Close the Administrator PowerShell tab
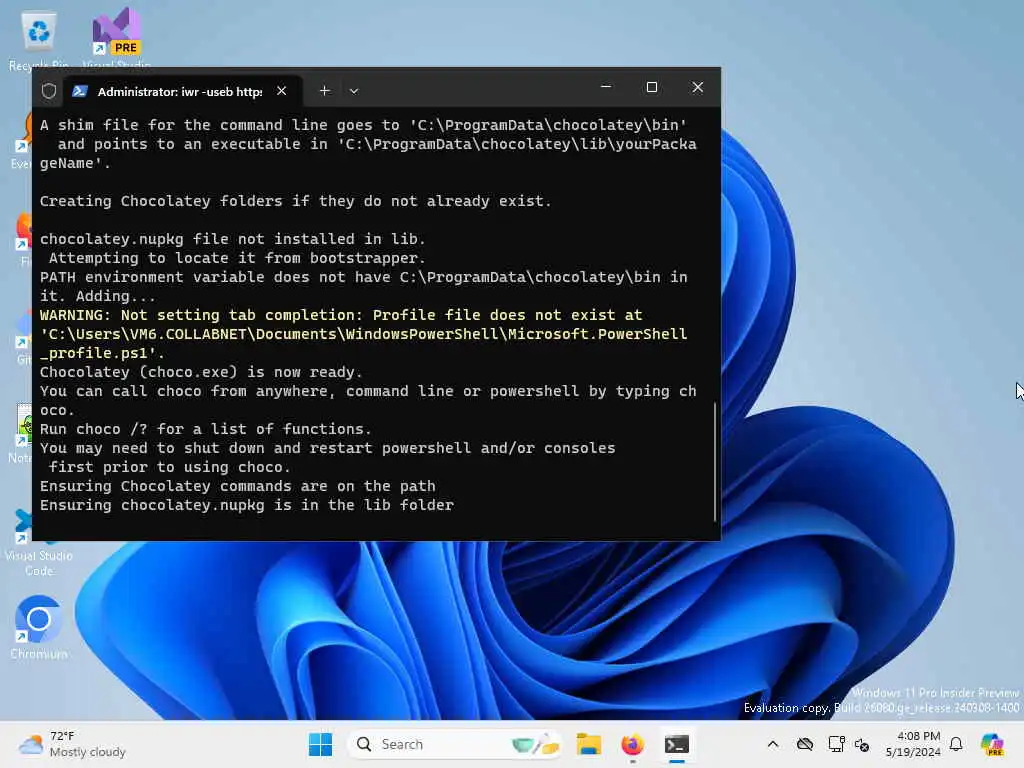1024x768 pixels. click(281, 91)
